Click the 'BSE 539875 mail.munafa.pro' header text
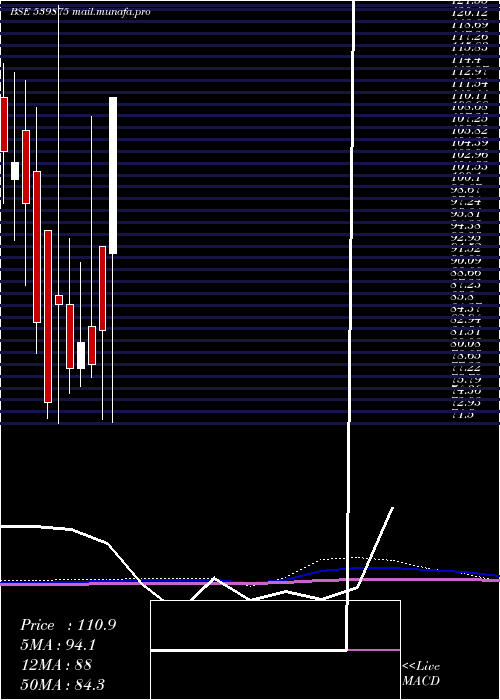Screen dimensions: 500x700 point(80,12)
